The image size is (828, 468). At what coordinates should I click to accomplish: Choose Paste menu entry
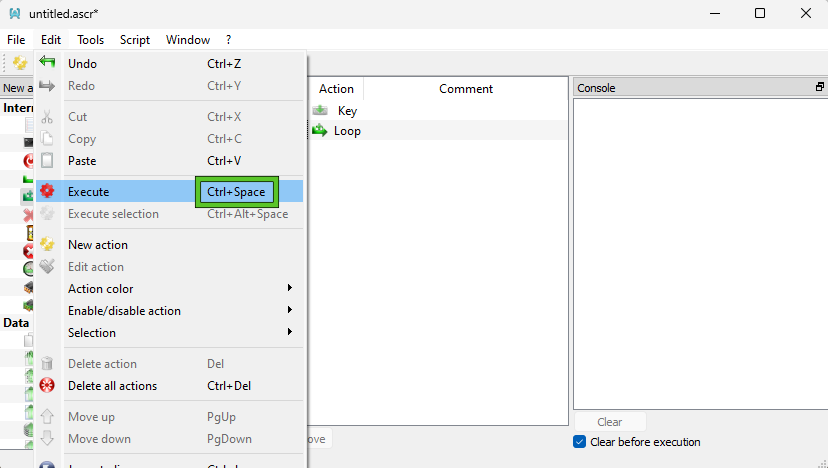170,161
